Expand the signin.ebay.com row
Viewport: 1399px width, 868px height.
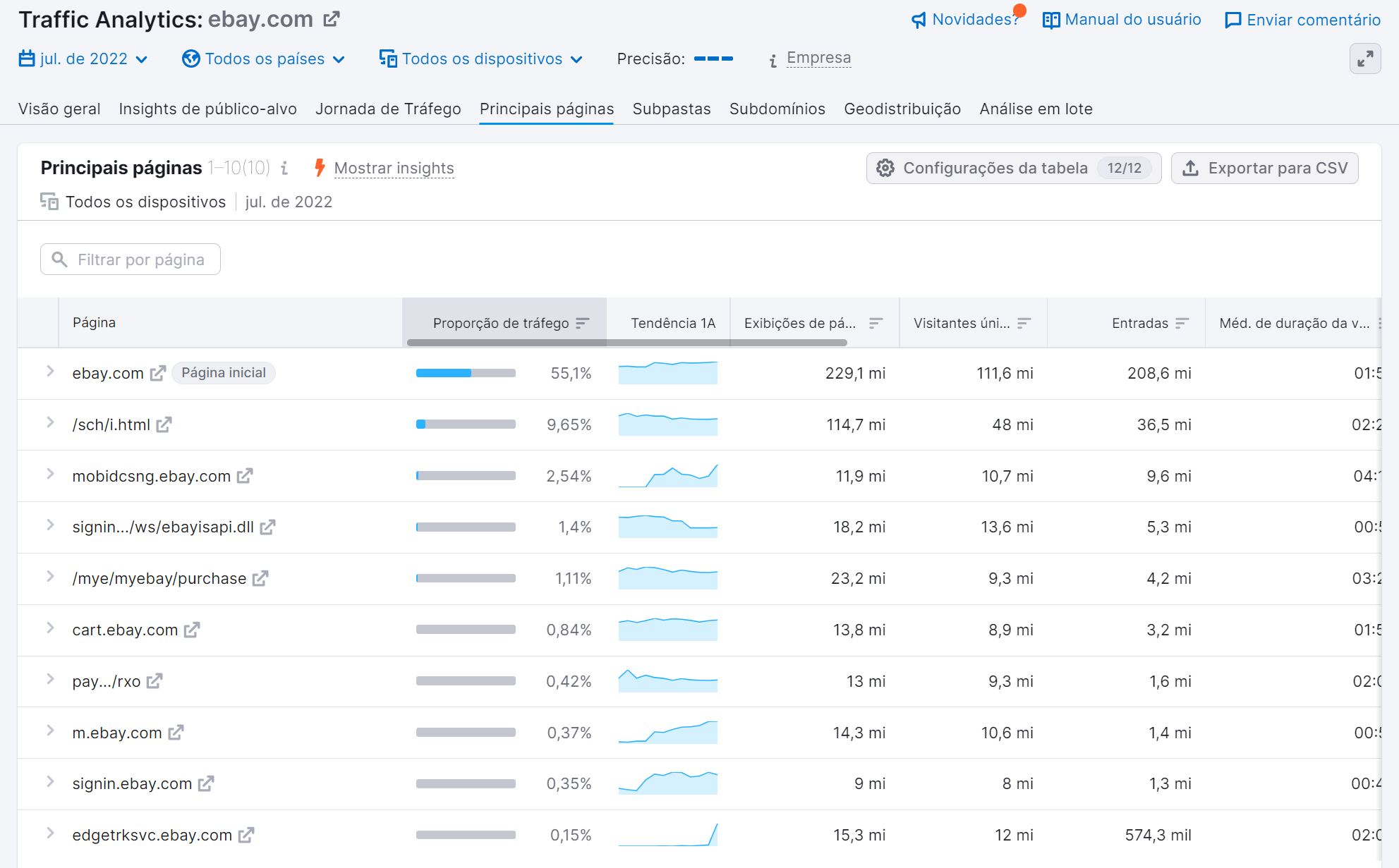pyautogui.click(x=50, y=782)
